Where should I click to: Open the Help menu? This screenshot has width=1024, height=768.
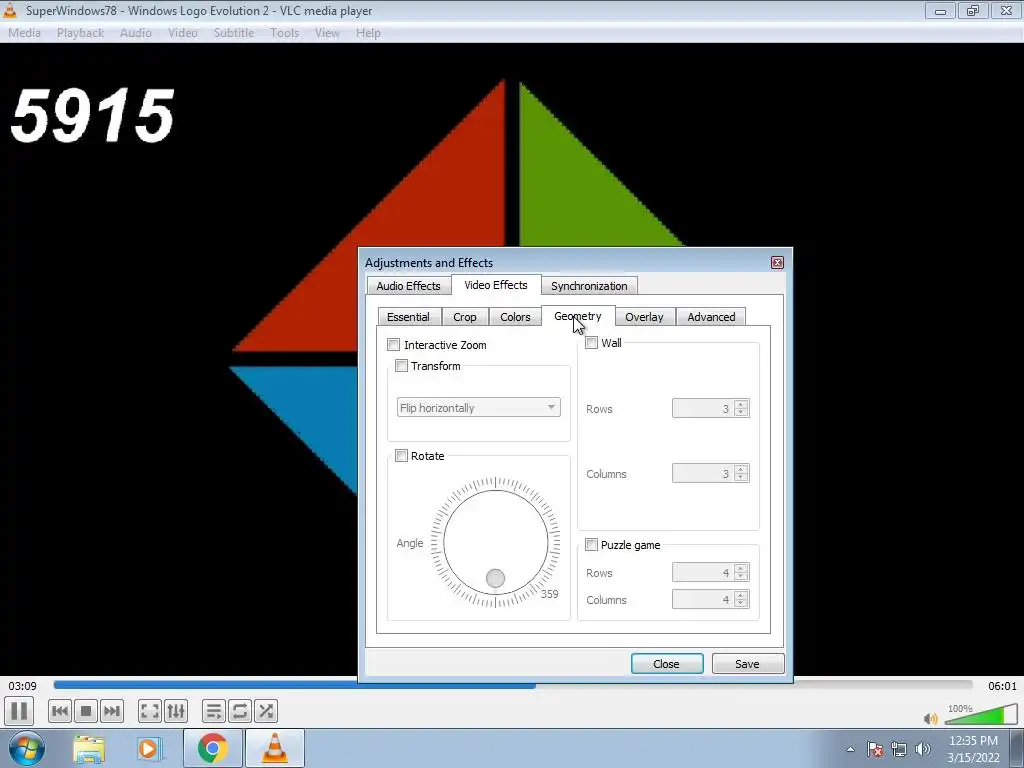pyautogui.click(x=368, y=33)
